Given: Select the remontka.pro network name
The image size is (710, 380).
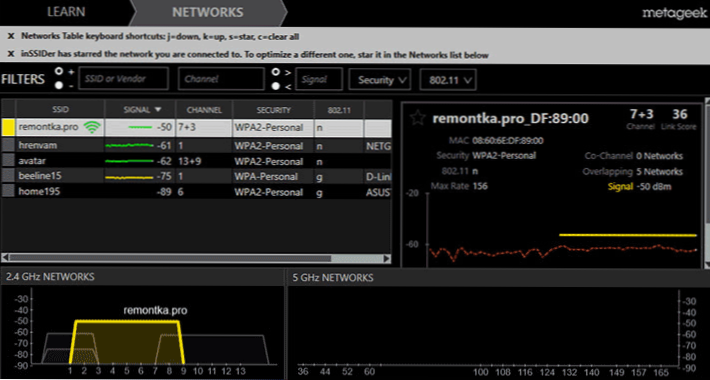Looking at the screenshot, I should point(48,127).
